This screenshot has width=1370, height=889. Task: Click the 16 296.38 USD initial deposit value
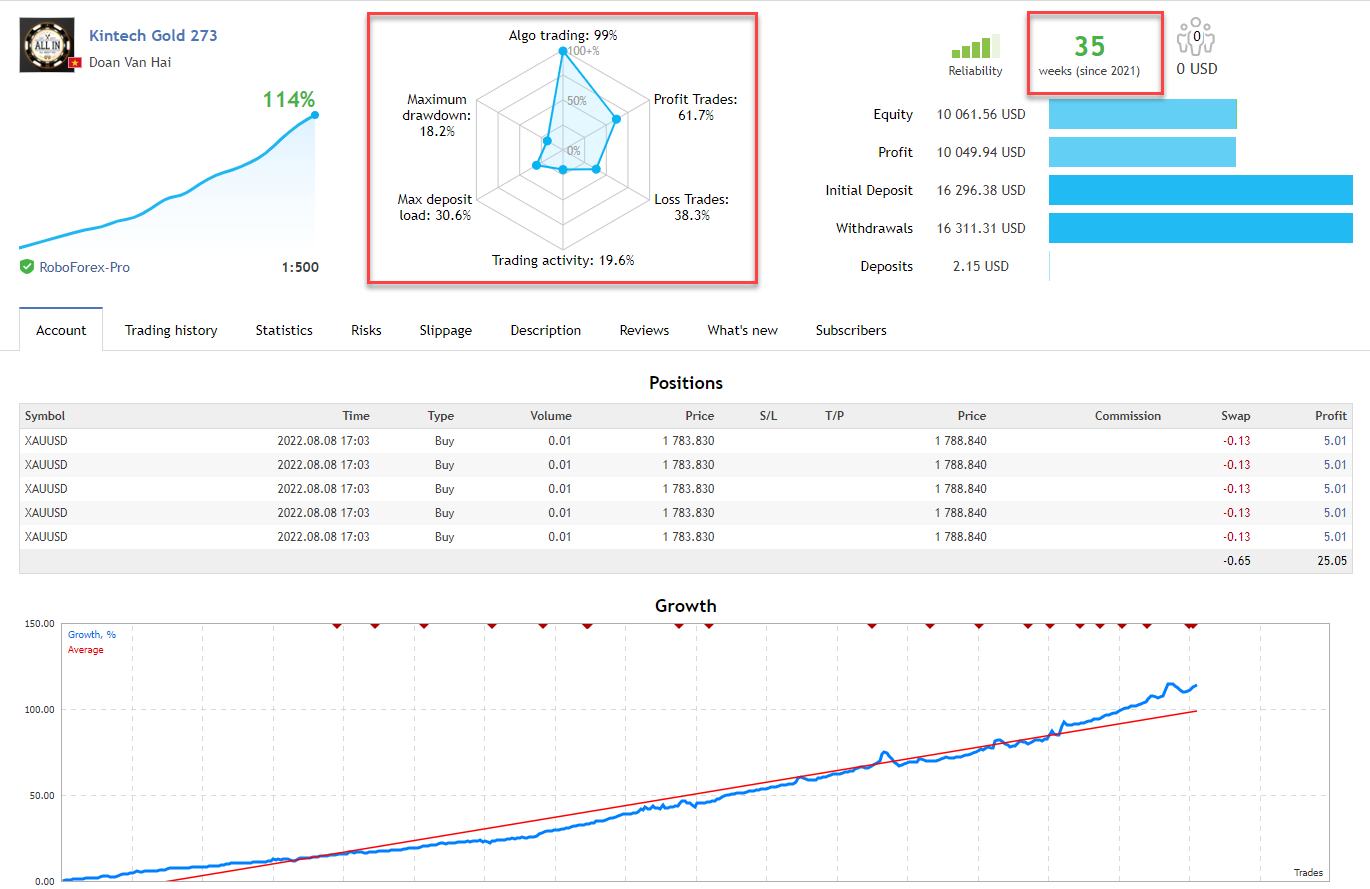(x=981, y=190)
